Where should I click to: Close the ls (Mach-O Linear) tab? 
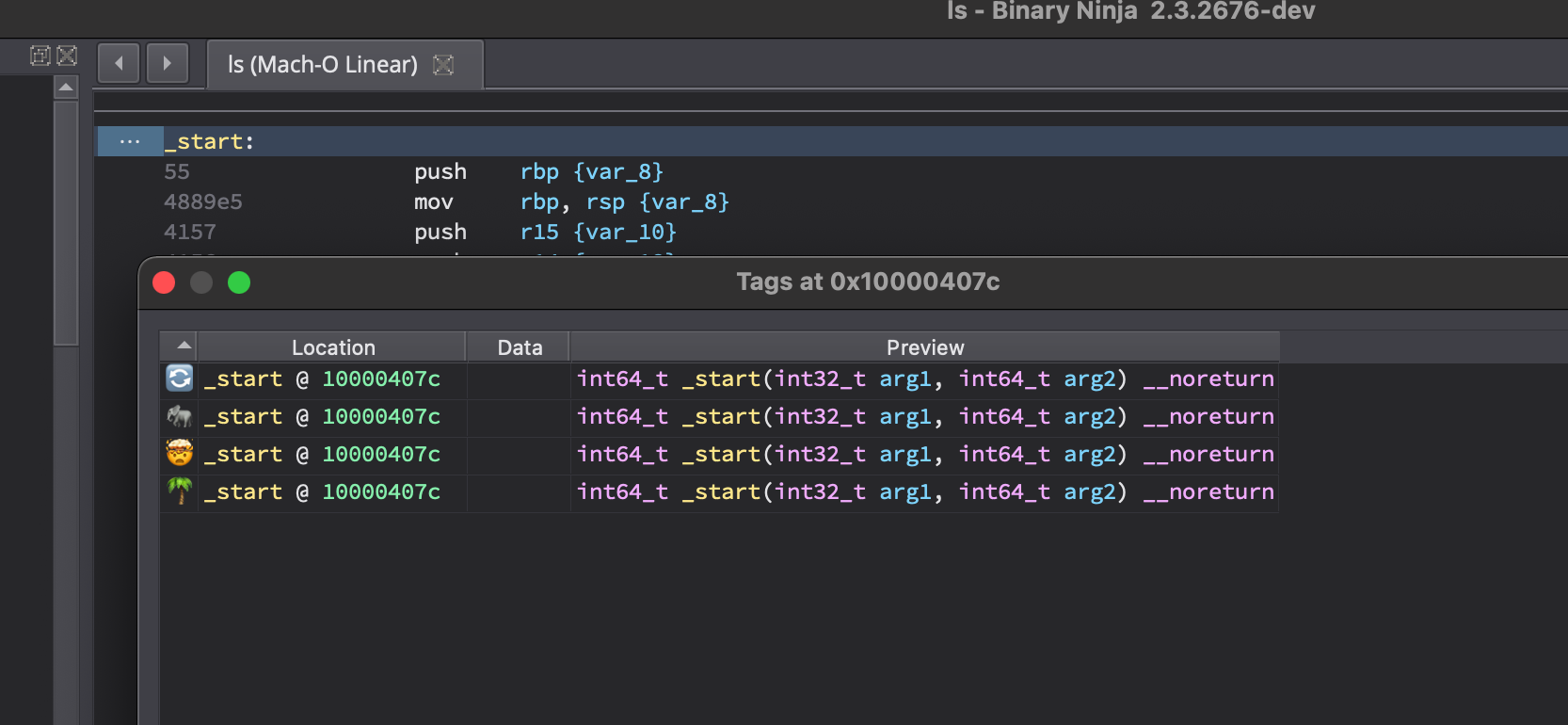pos(443,64)
